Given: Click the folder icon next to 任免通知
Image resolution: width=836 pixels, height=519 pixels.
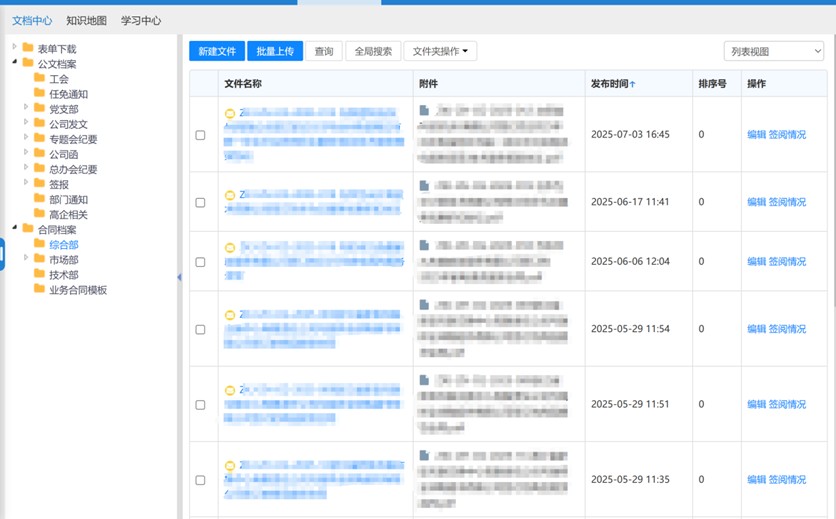Looking at the screenshot, I should [x=39, y=94].
